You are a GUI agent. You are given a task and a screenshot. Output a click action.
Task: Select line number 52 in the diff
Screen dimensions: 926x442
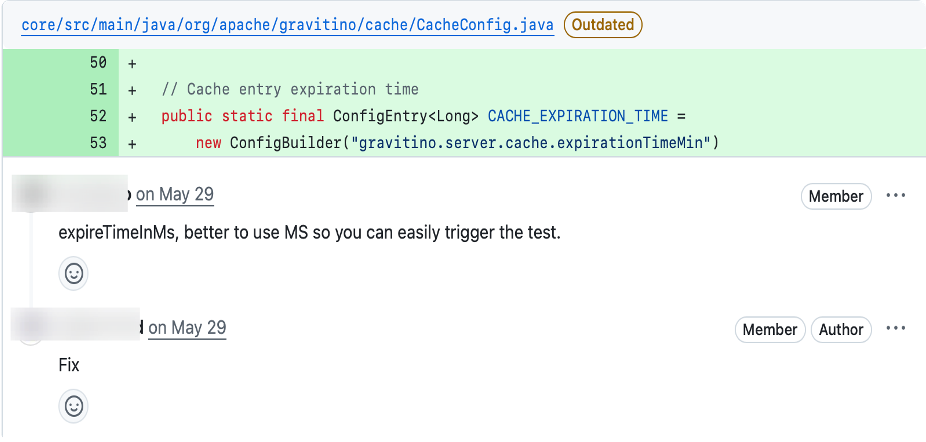click(98, 116)
